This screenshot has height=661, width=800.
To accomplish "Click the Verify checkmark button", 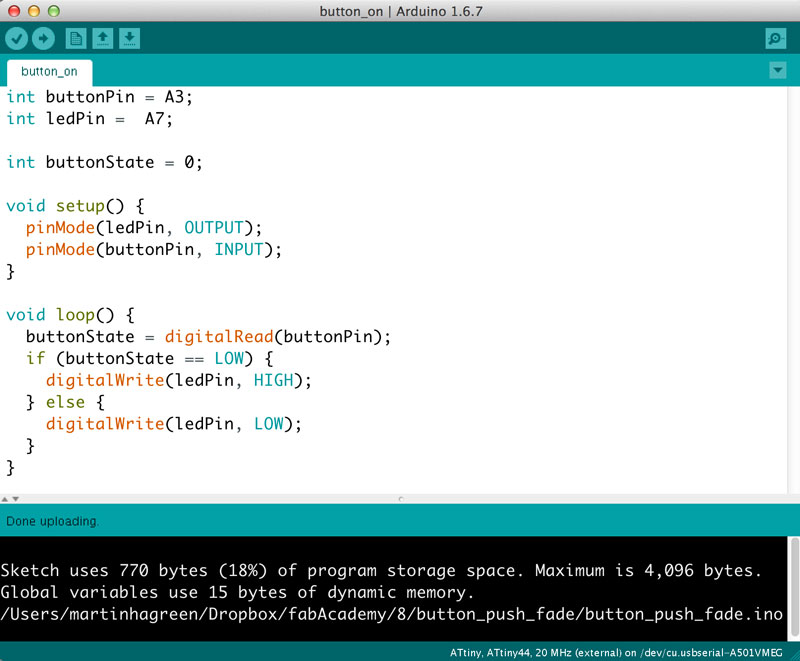I will pos(16,39).
